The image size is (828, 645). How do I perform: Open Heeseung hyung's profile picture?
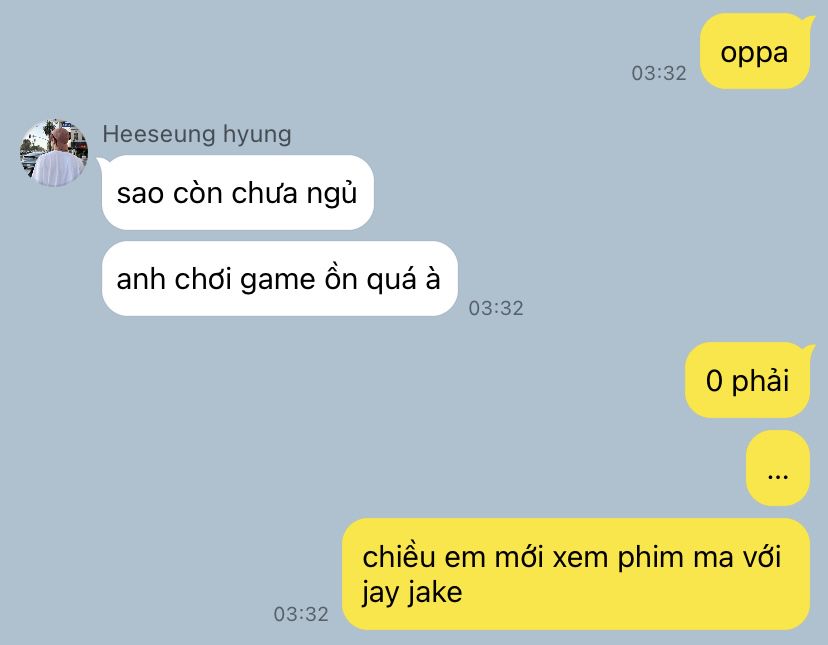coord(53,153)
